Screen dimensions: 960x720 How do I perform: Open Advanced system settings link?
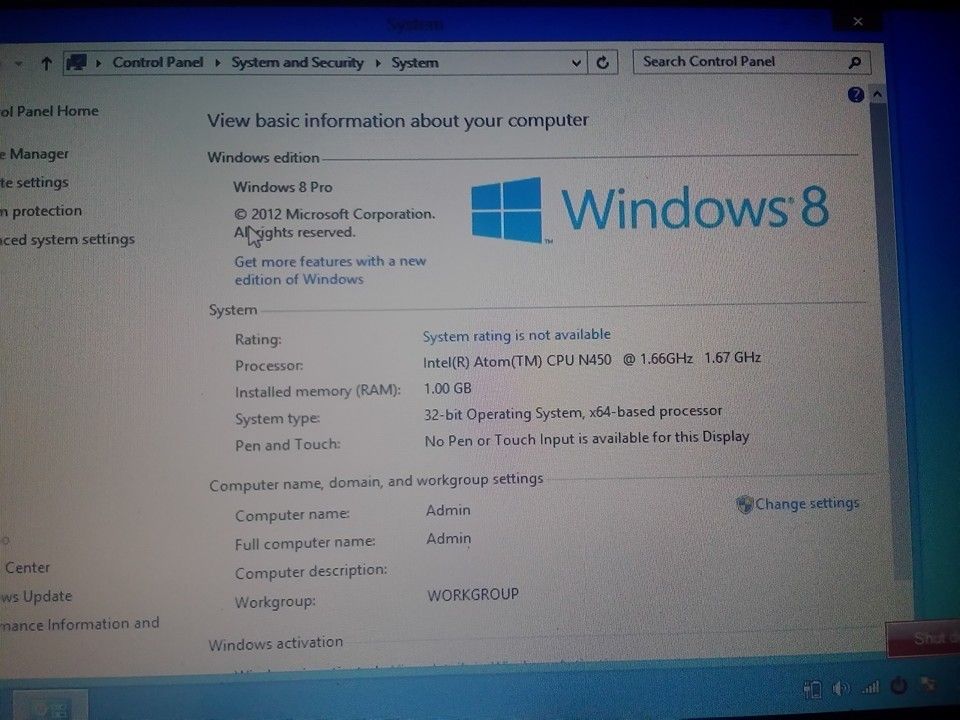(x=67, y=239)
